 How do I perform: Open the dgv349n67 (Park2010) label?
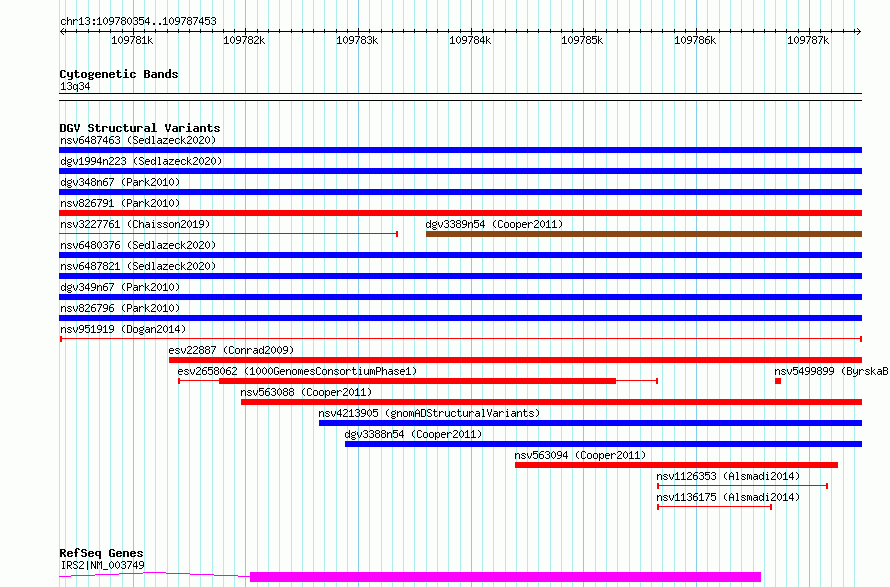coord(120,287)
